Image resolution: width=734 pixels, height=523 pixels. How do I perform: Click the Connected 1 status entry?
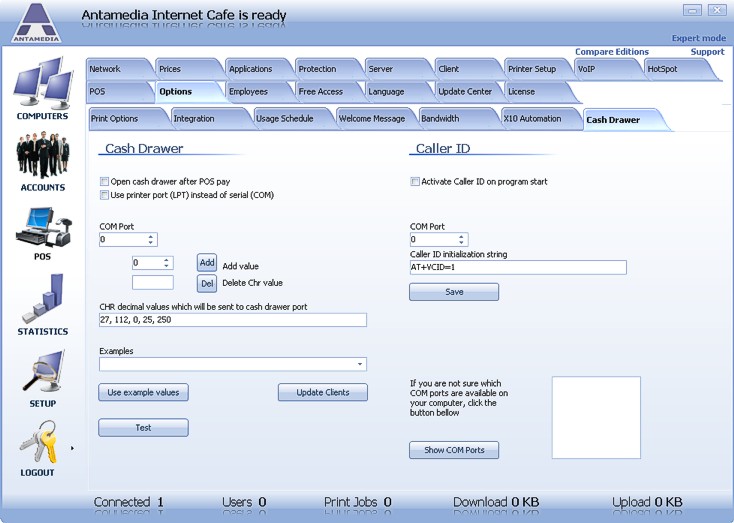pyautogui.click(x=129, y=502)
